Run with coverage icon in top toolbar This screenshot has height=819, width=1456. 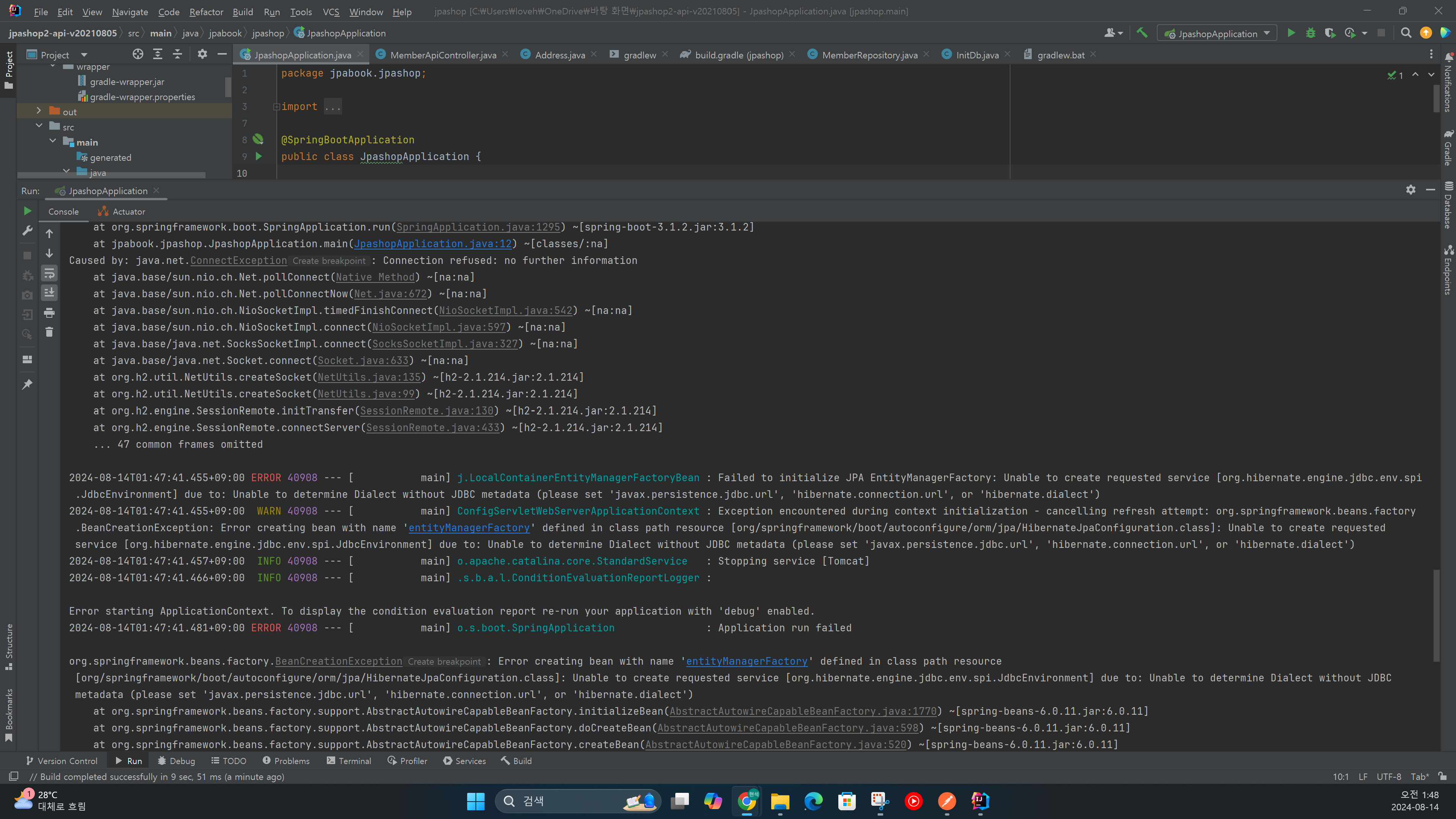pyautogui.click(x=1330, y=33)
